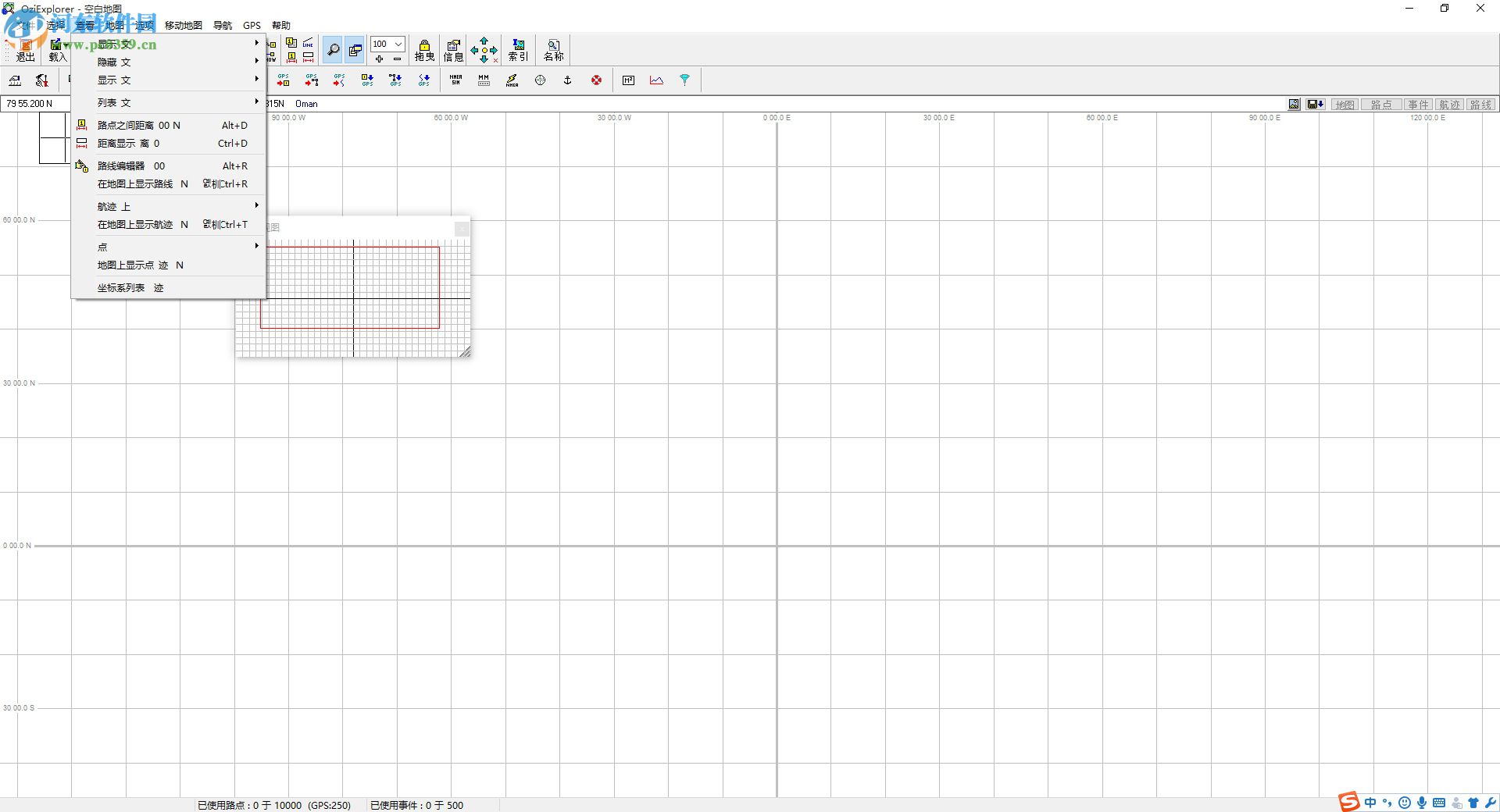
Task: Click GPS send waypoints icon with red arrow
Action: click(283, 80)
